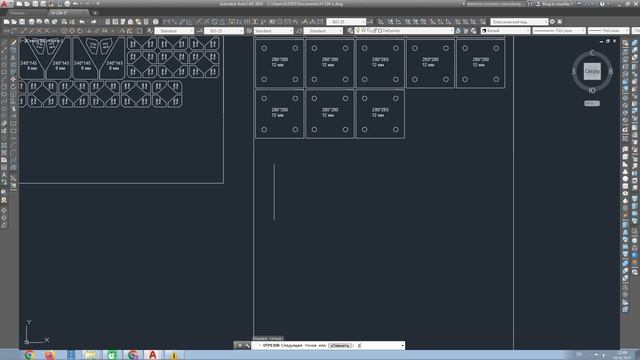The image size is (640, 360).
Task: Click ViewCube west letter З
Action: tap(573, 72)
